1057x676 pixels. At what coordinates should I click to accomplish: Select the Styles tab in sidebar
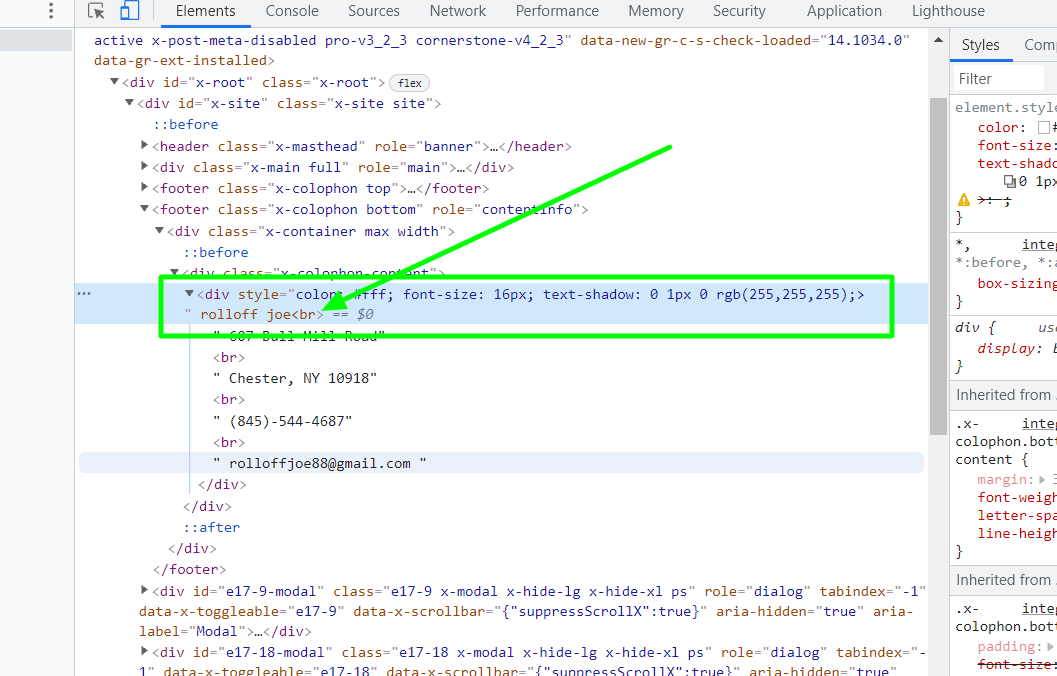(980, 45)
